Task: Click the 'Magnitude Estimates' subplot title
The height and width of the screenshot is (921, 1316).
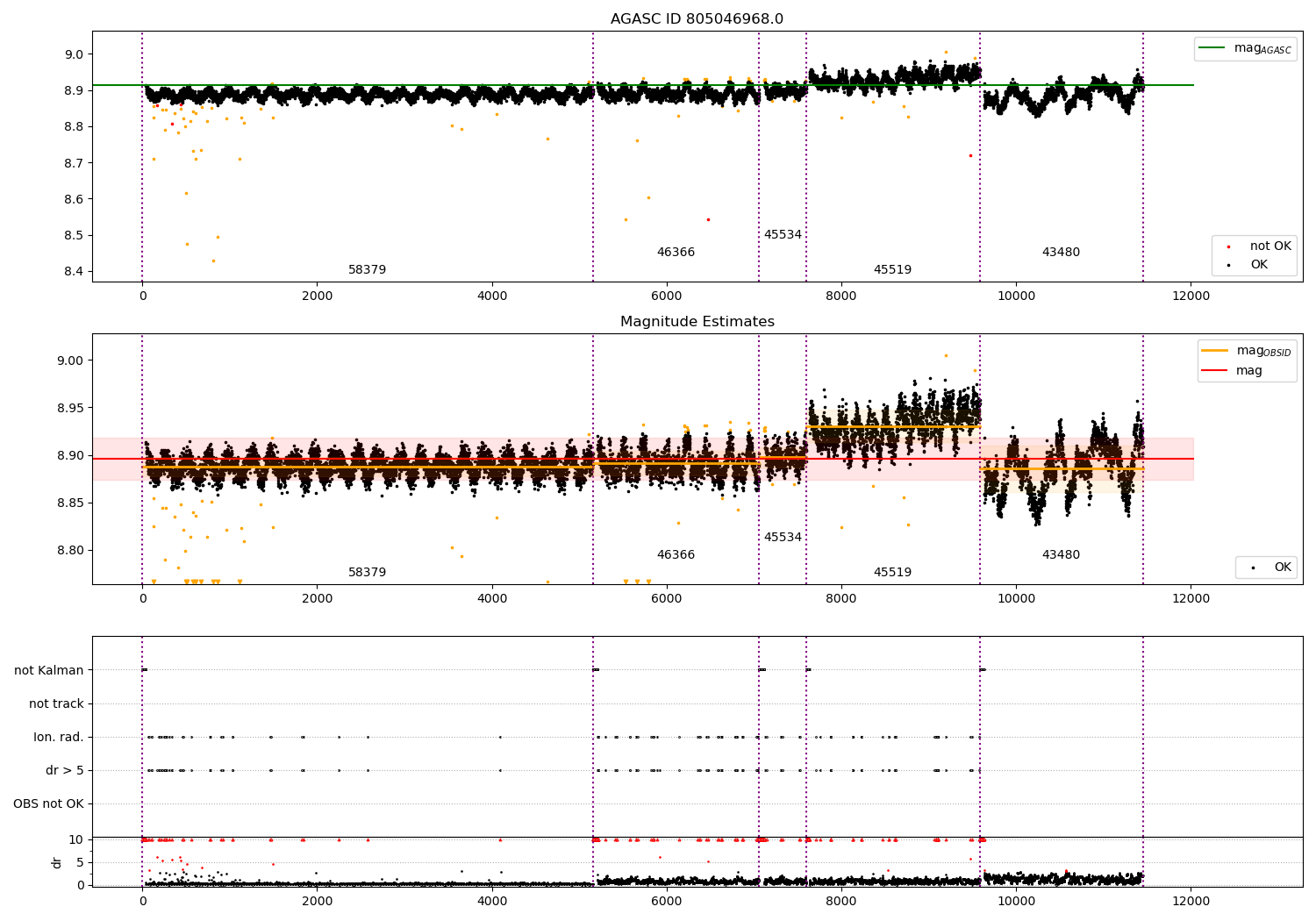Action: pos(697,322)
